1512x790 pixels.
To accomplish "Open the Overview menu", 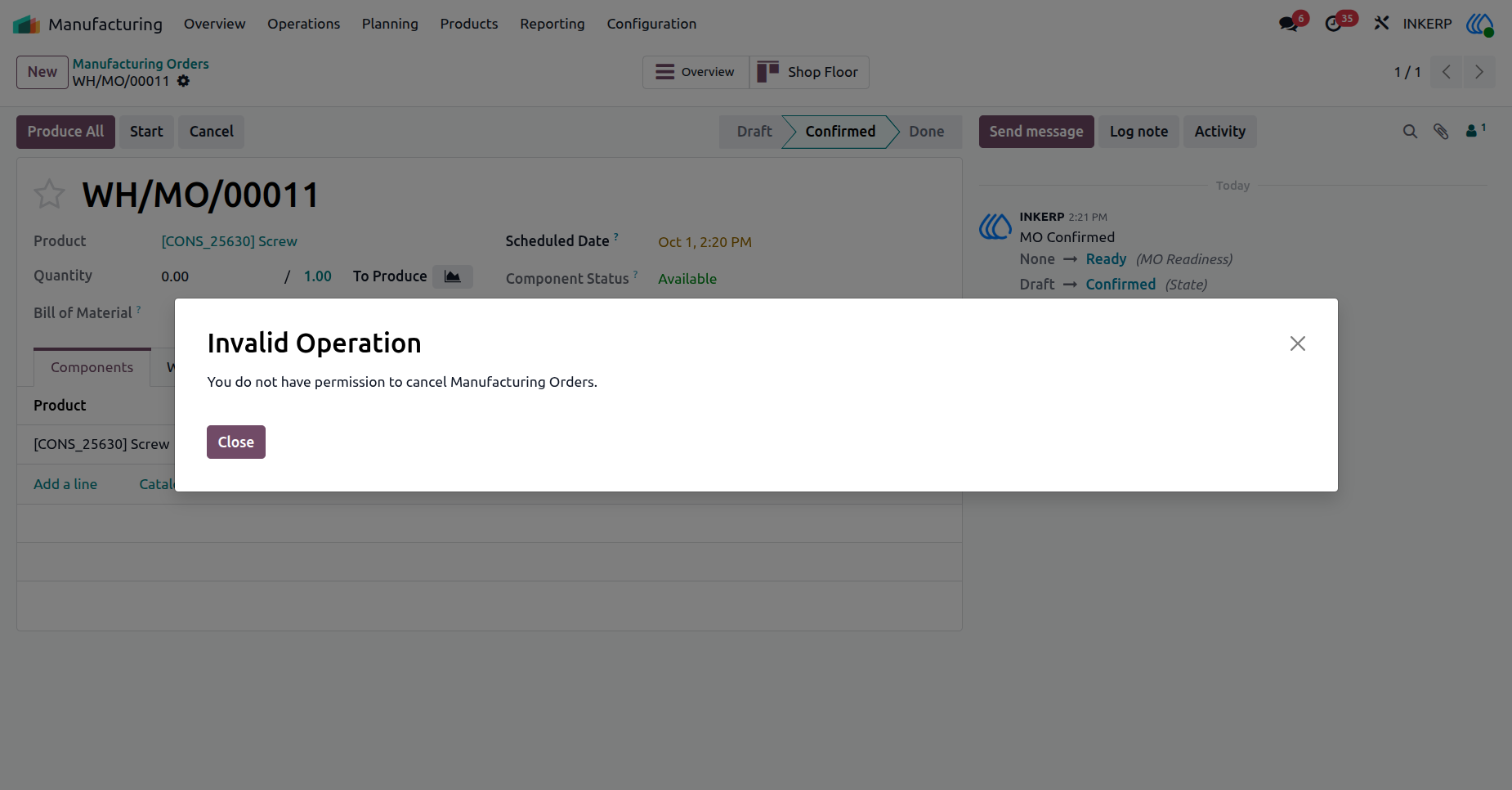I will click(x=214, y=24).
